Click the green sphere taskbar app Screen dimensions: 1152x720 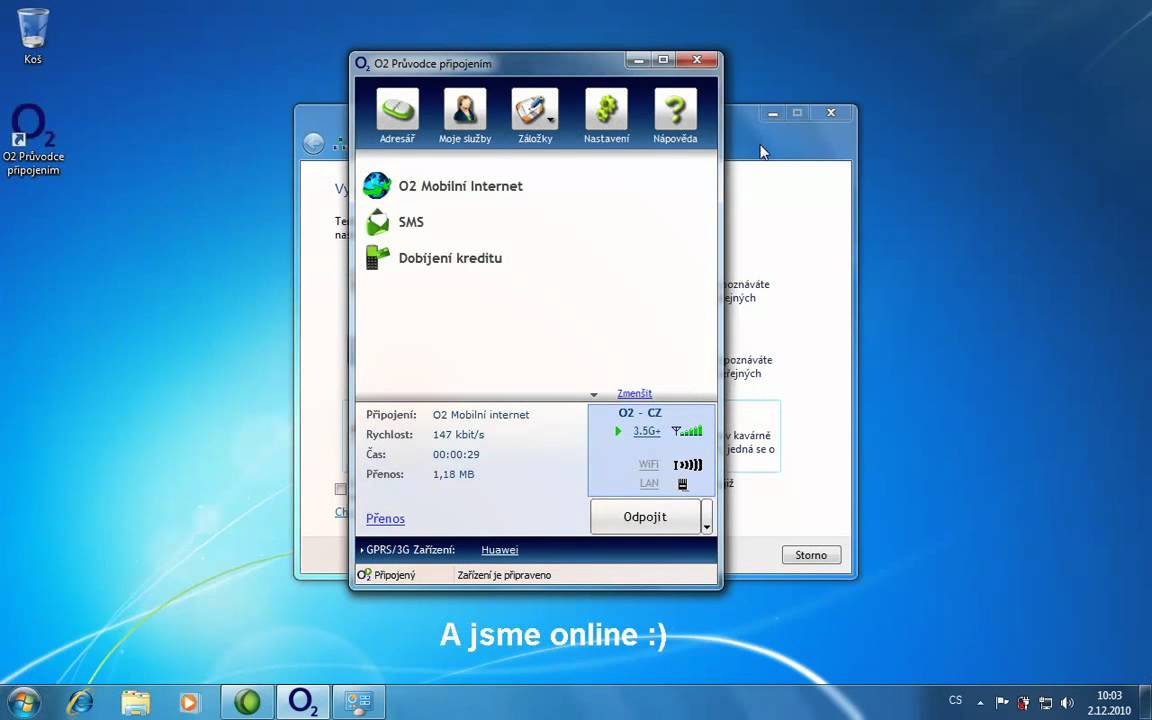click(248, 702)
